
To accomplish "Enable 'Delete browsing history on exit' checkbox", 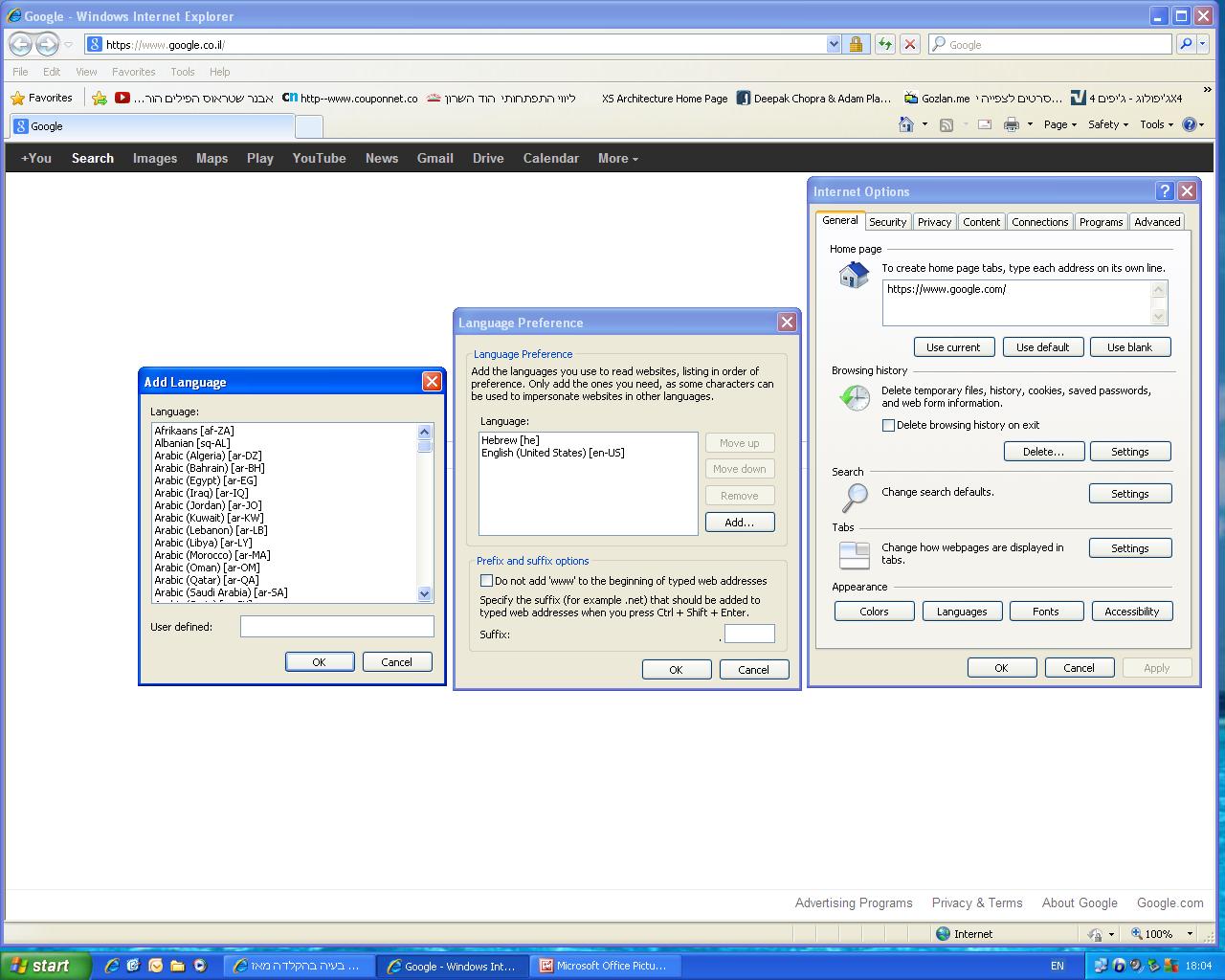I will [888, 425].
